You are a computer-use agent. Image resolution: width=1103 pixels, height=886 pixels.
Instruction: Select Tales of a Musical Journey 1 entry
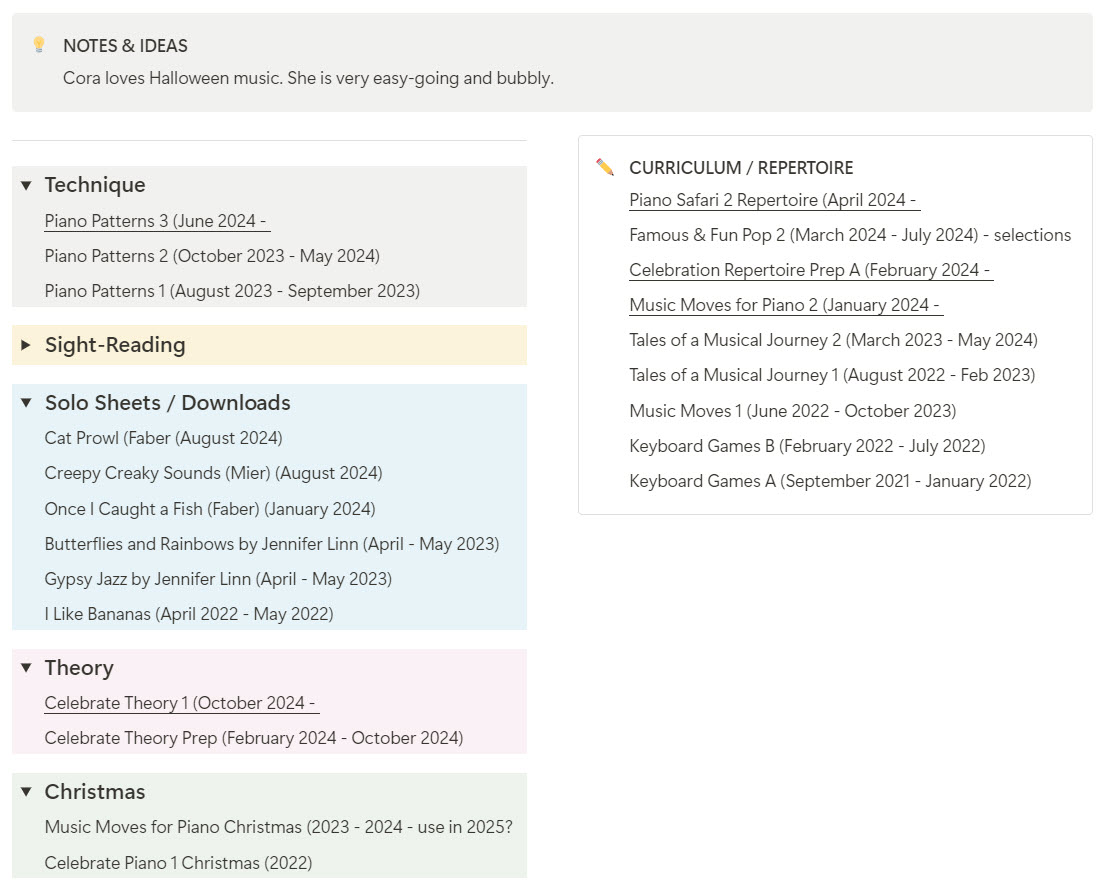832,375
